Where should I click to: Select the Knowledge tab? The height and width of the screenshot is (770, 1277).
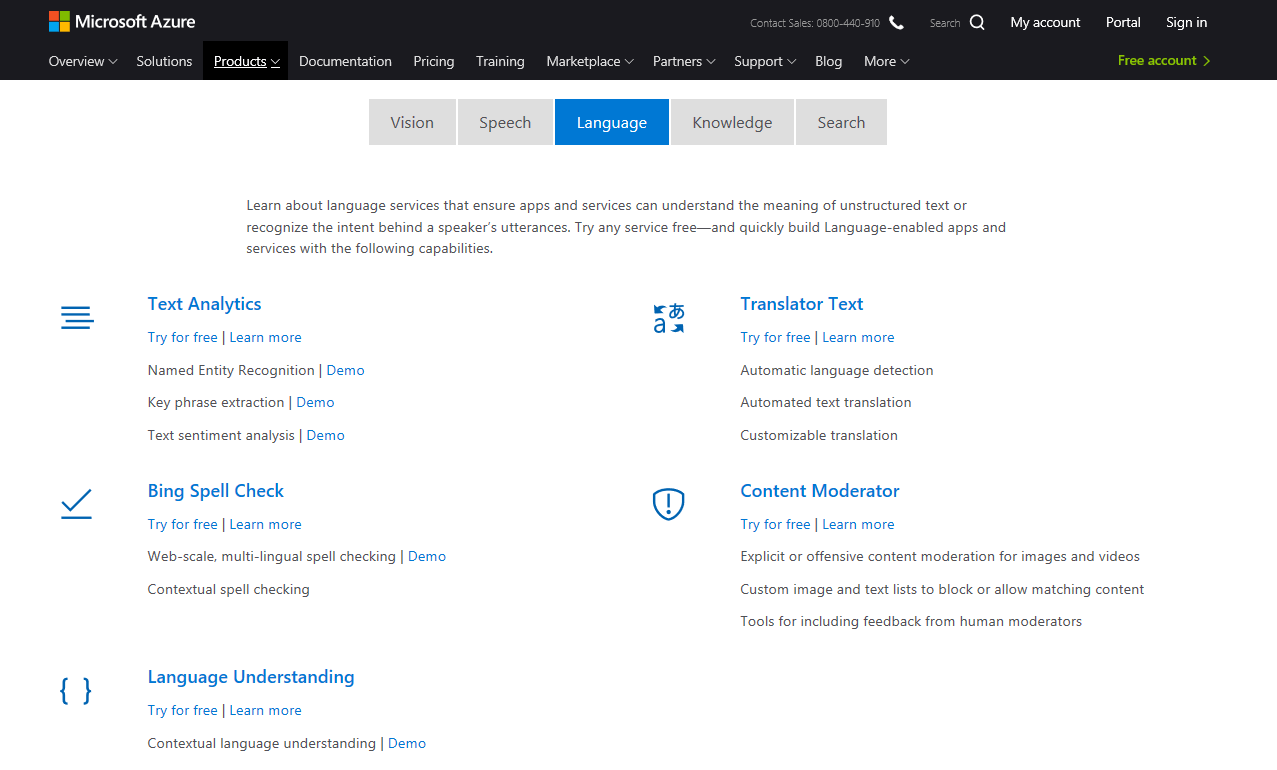click(732, 122)
